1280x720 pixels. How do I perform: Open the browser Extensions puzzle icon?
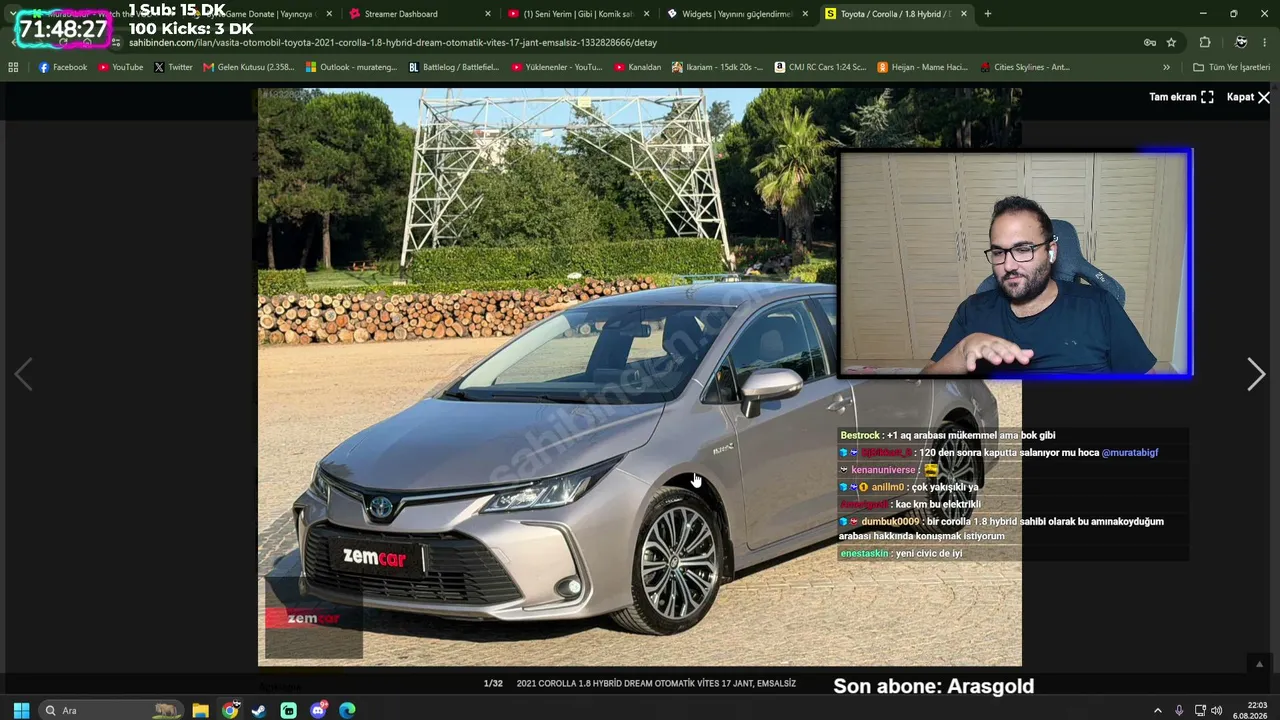pyautogui.click(x=1205, y=42)
